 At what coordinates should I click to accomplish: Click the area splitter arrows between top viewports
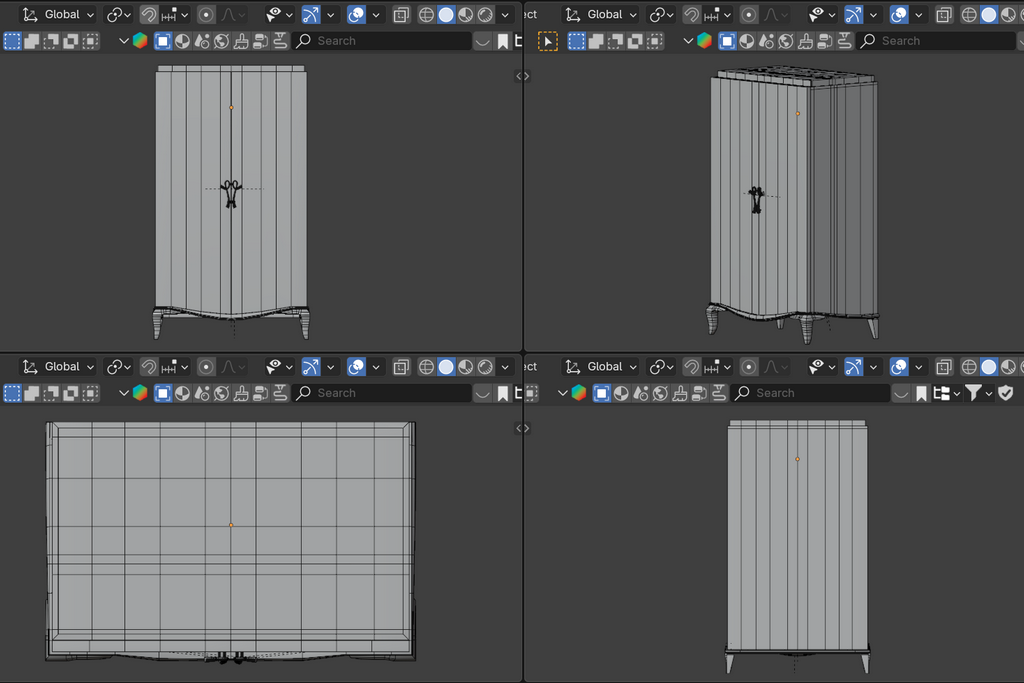pos(522,76)
